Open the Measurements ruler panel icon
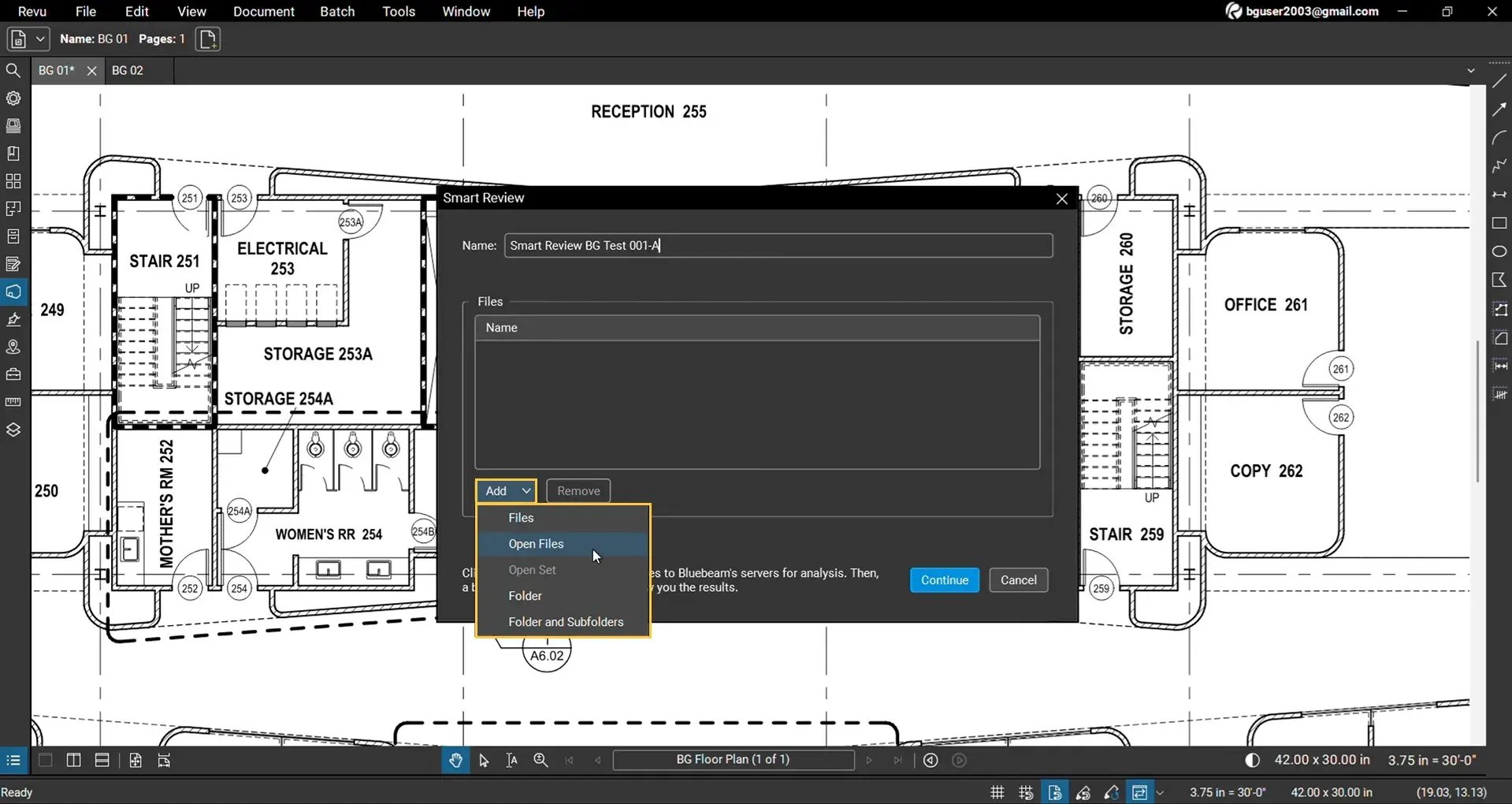Screen dimensions: 1512x804 coord(13,402)
